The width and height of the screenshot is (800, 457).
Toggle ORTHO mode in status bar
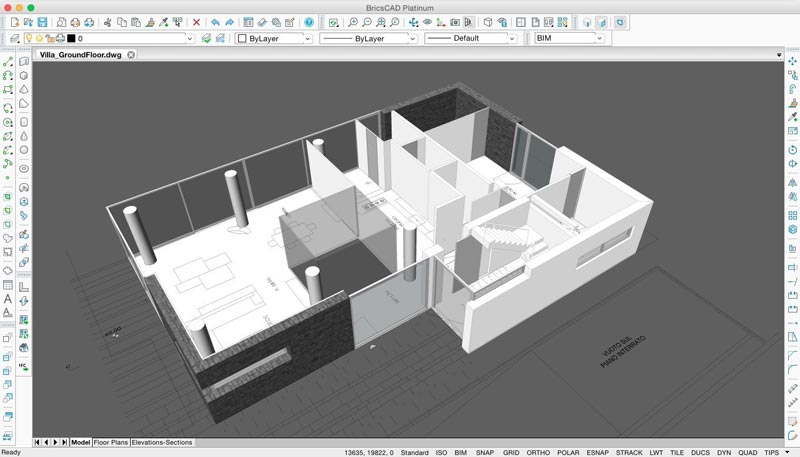538,452
